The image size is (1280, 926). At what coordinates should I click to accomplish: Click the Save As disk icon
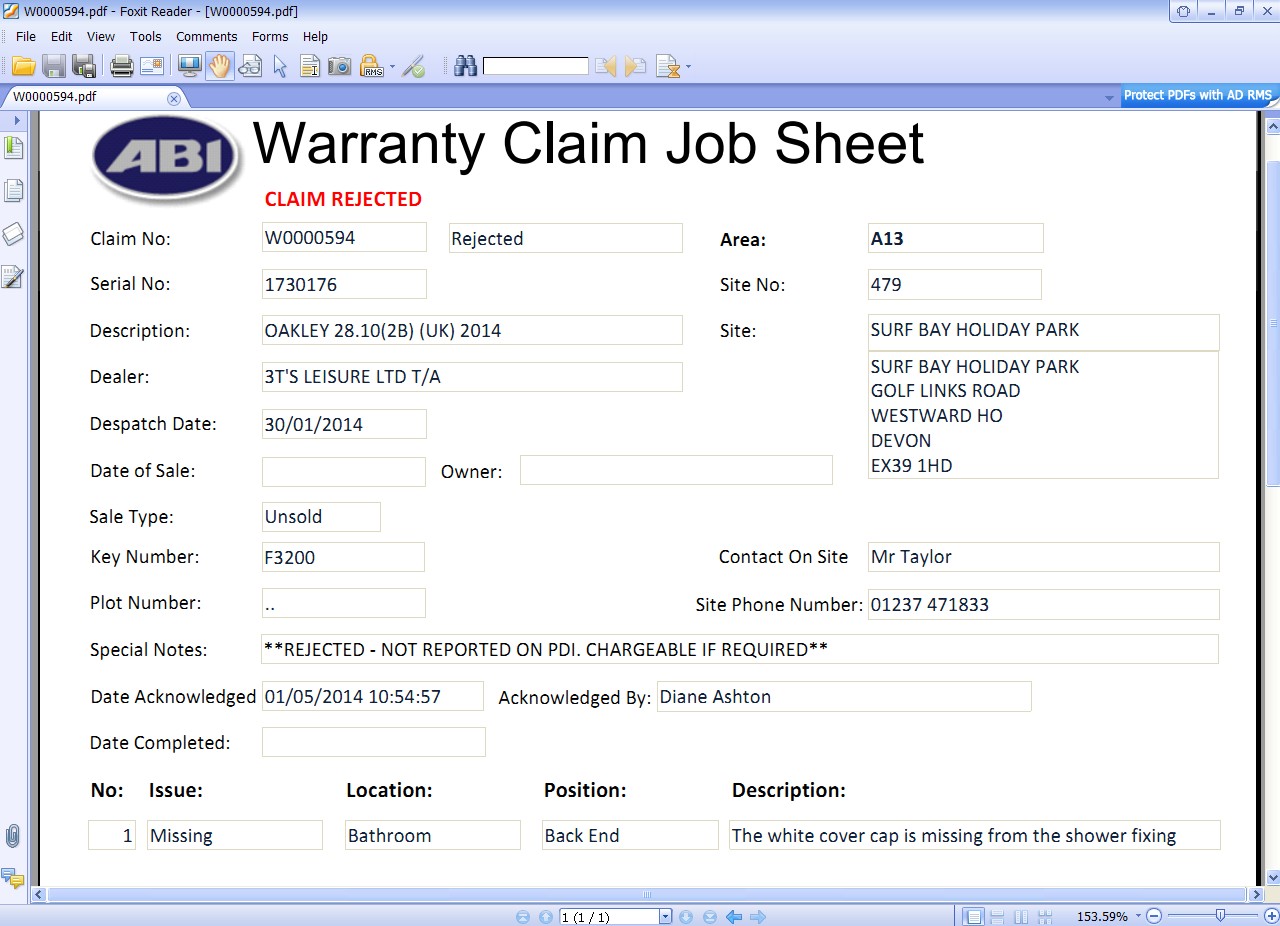point(84,67)
